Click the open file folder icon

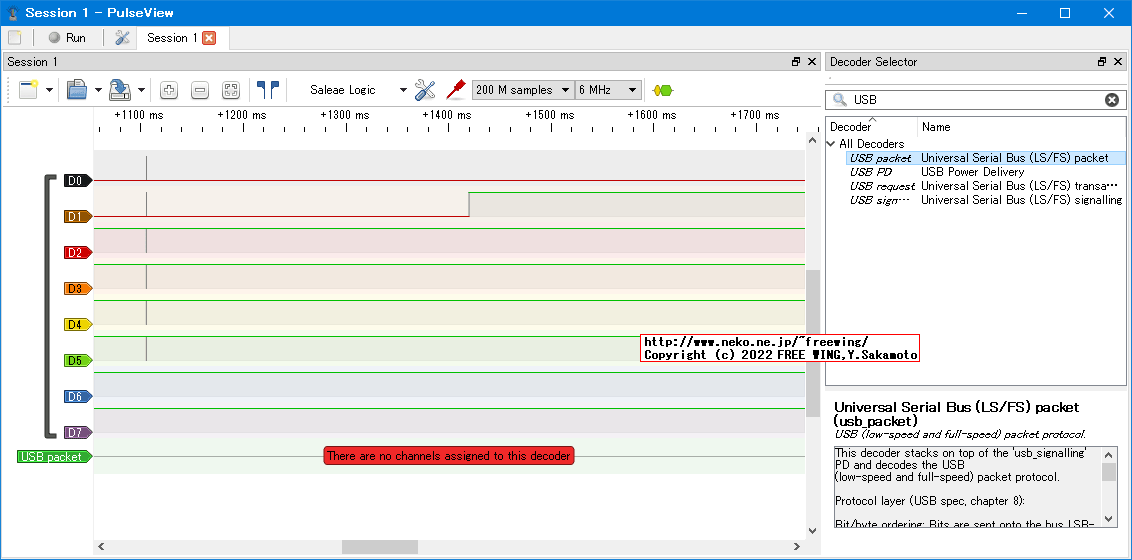click(x=77, y=90)
